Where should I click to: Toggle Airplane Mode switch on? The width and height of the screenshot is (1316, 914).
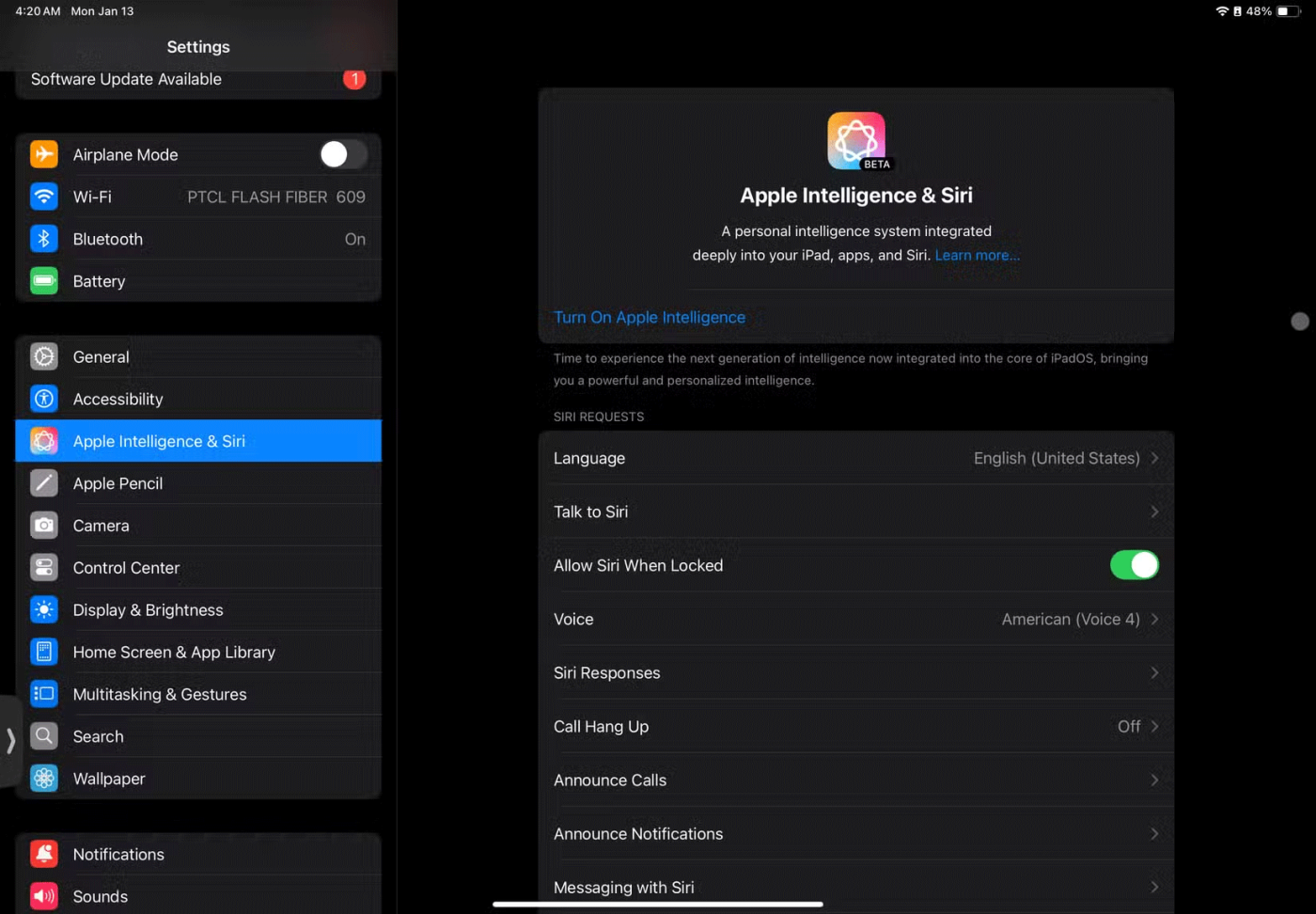342,154
